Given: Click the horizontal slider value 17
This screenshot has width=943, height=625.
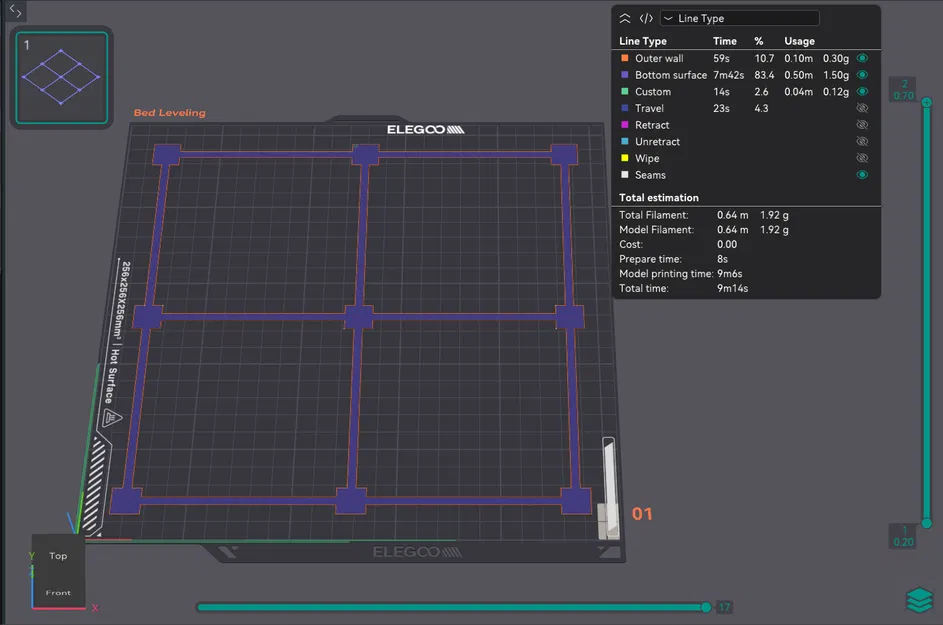Looking at the screenshot, I should click(x=725, y=607).
